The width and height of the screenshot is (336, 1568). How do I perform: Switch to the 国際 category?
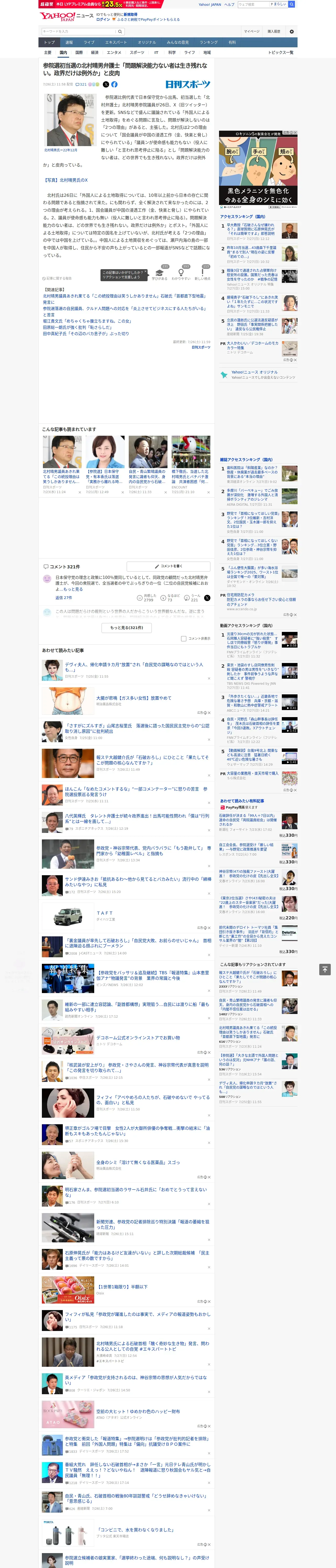point(79,52)
